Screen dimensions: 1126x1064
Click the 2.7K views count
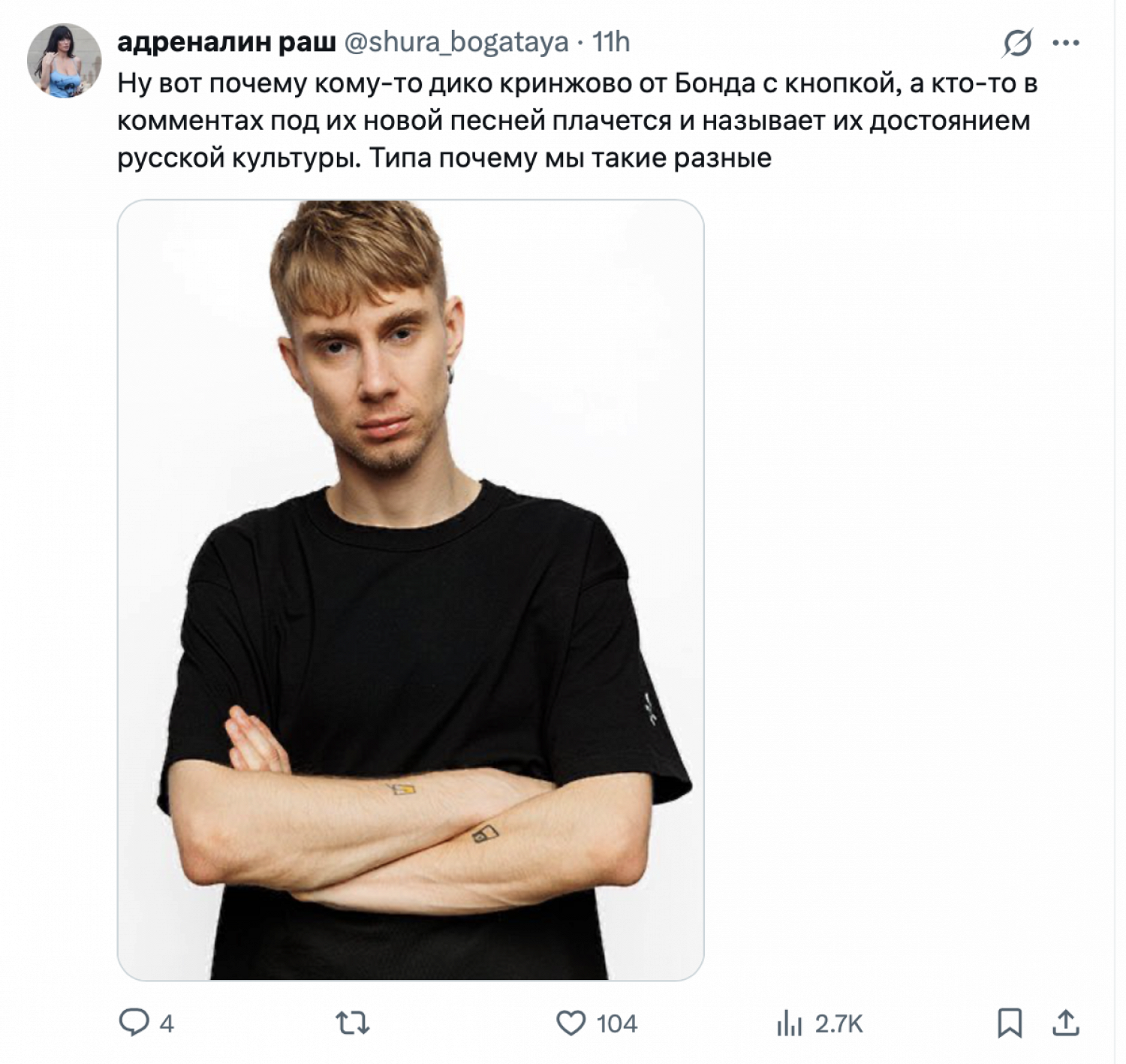pos(839,1023)
